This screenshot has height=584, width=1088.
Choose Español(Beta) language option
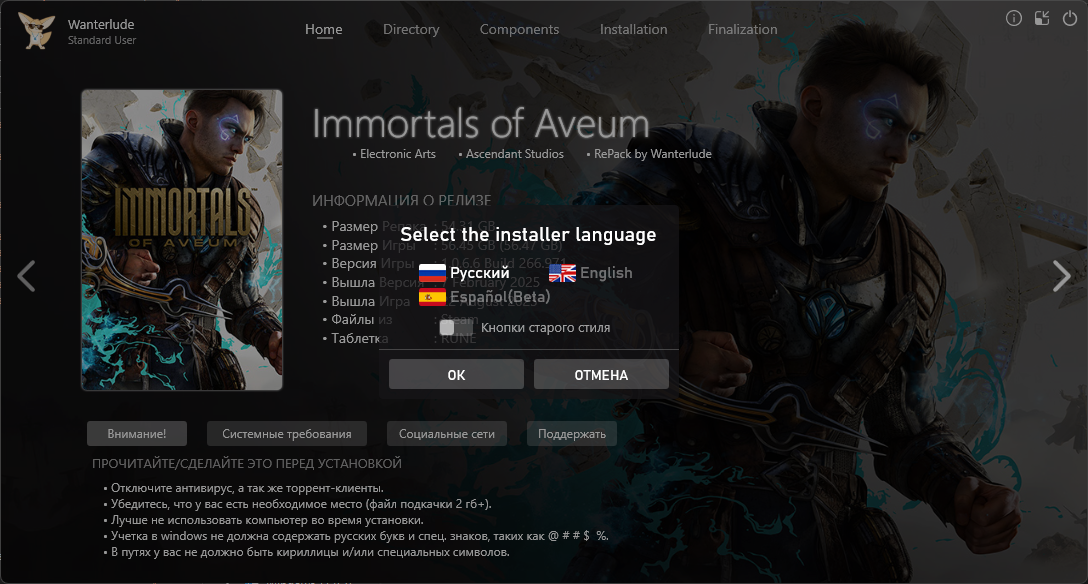click(x=500, y=298)
